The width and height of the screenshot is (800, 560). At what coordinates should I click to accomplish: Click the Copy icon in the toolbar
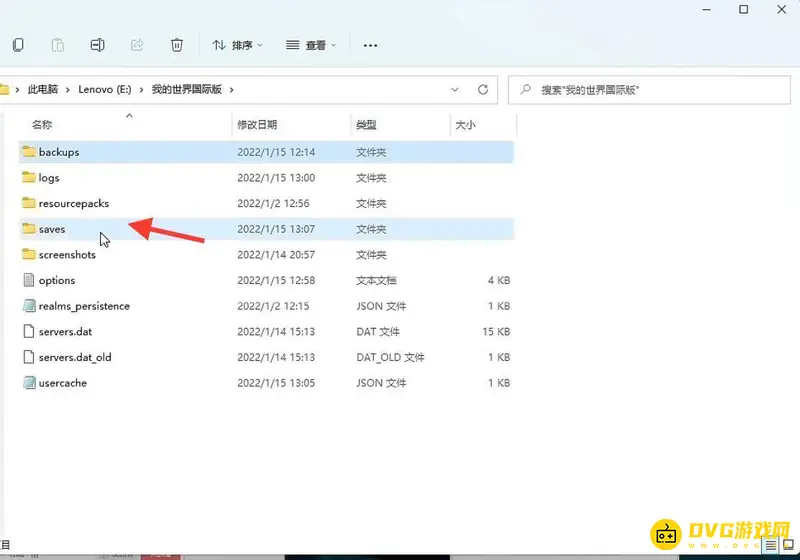click(18, 45)
